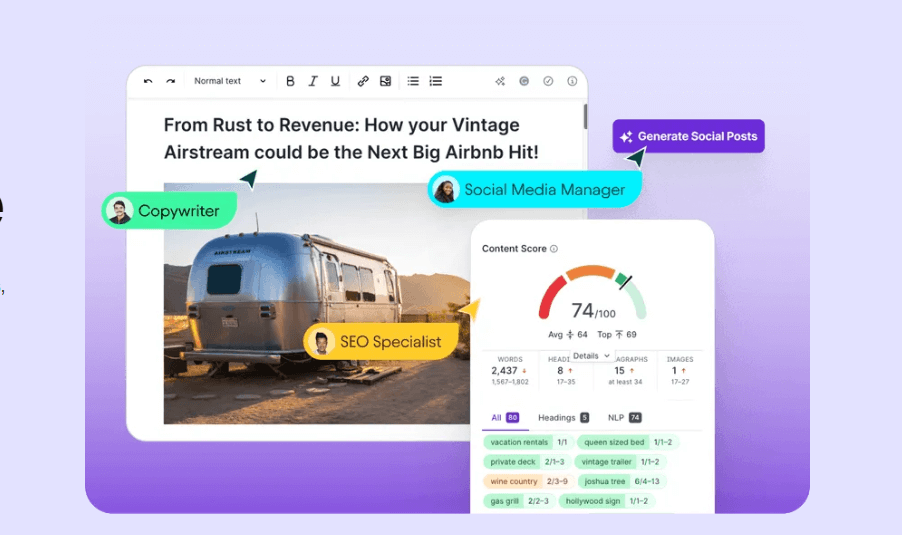Switch to the NLP tab
This screenshot has width=902, height=535.
coord(624,418)
